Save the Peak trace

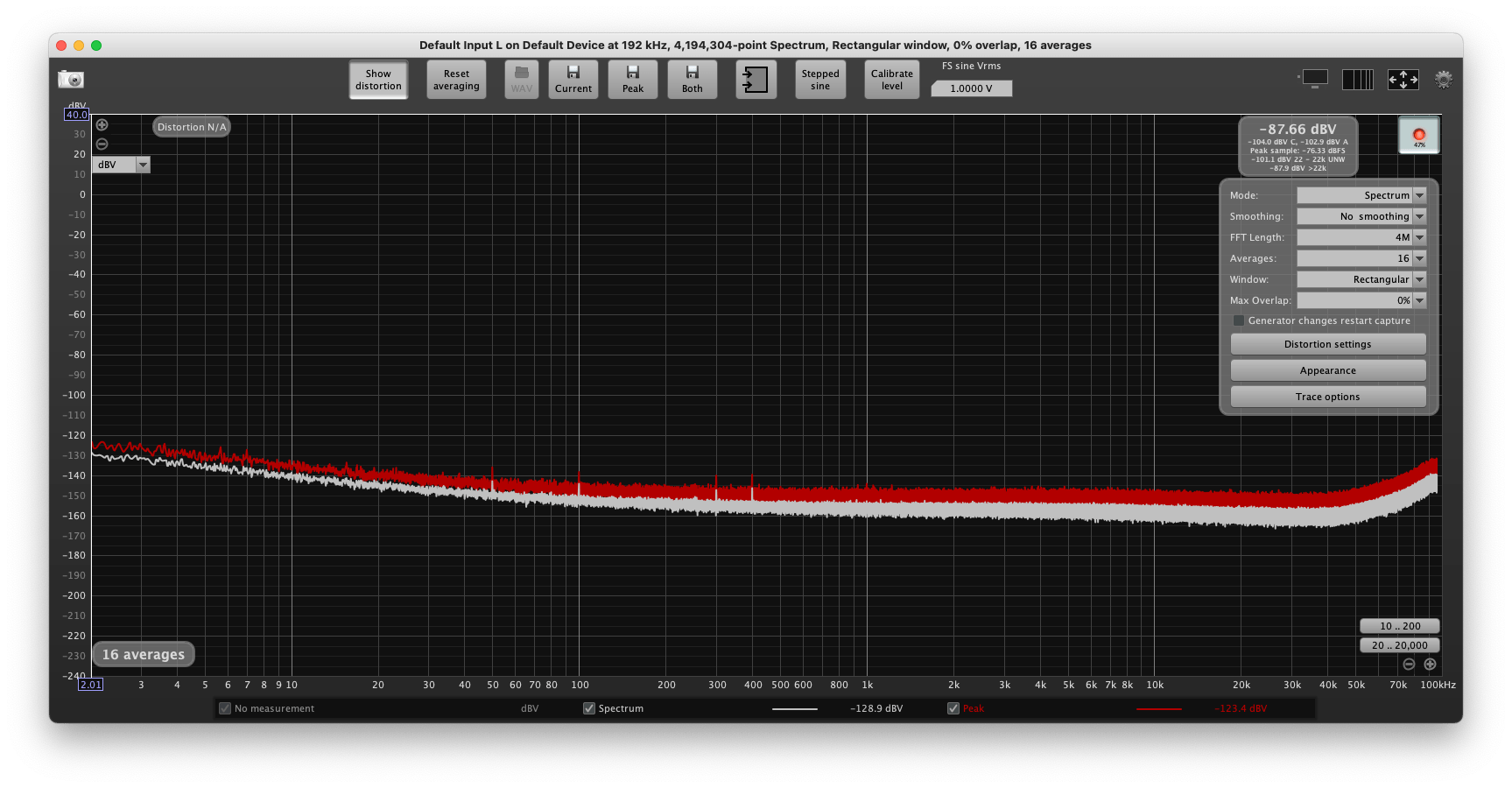pyautogui.click(x=633, y=80)
